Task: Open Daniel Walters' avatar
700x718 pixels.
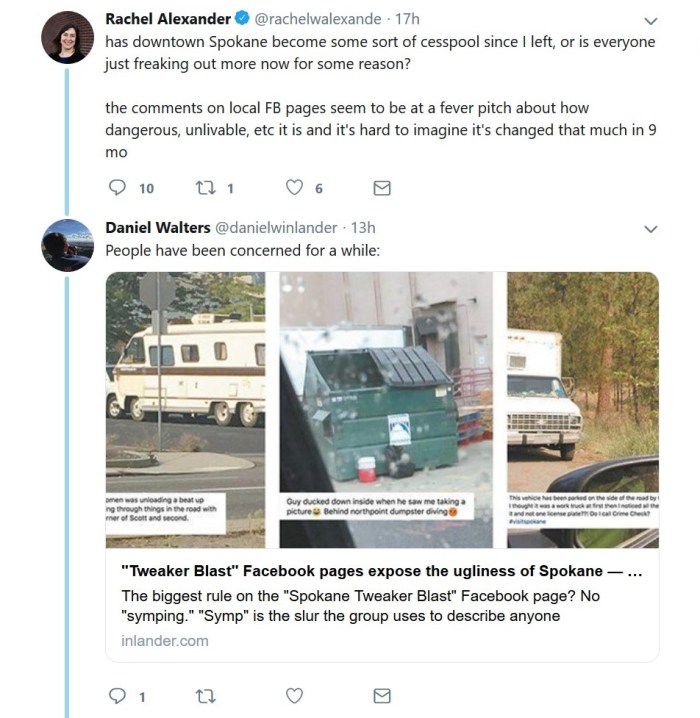Action: click(67, 245)
